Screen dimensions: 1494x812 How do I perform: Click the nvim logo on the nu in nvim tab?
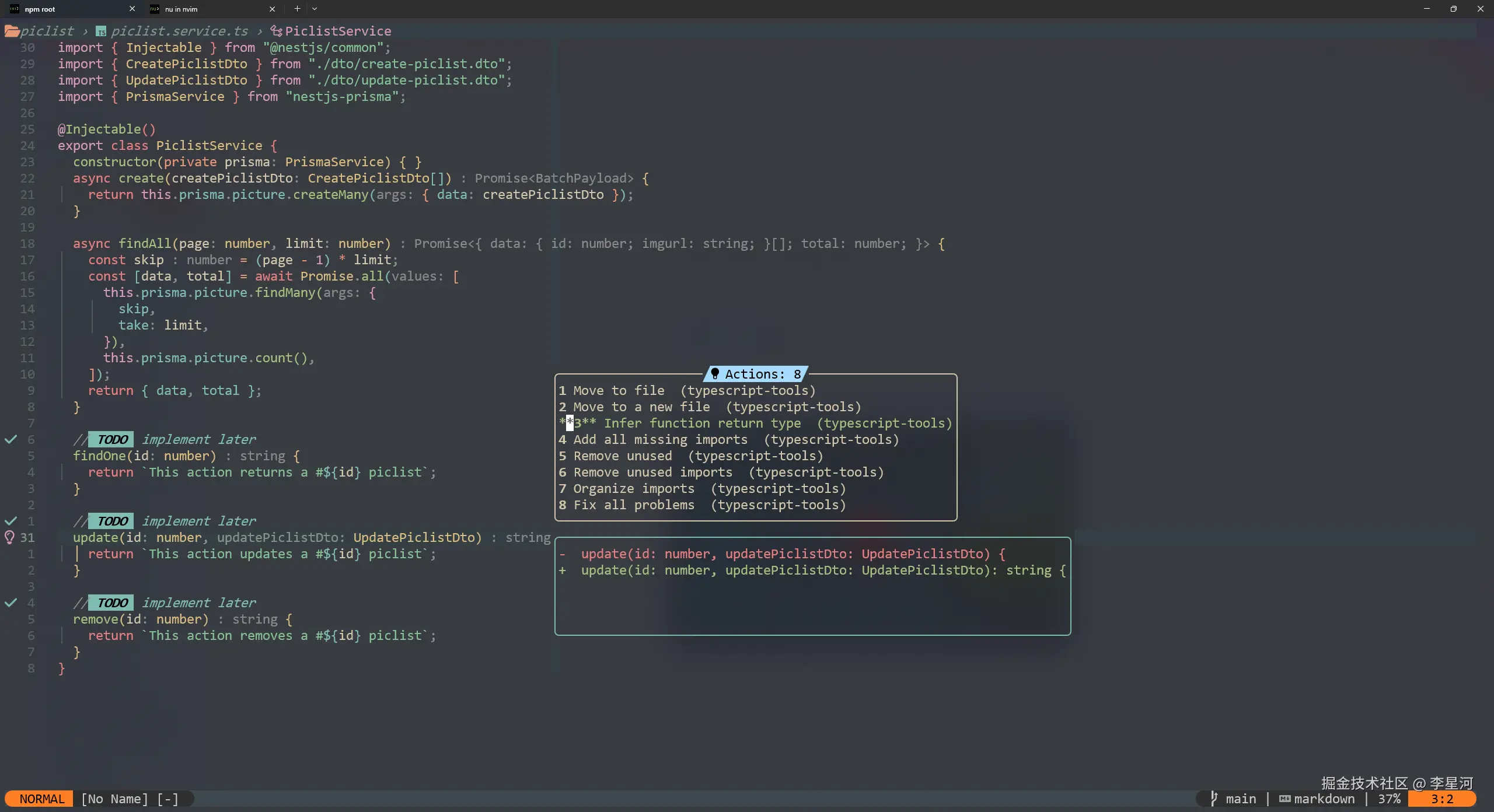click(153, 9)
